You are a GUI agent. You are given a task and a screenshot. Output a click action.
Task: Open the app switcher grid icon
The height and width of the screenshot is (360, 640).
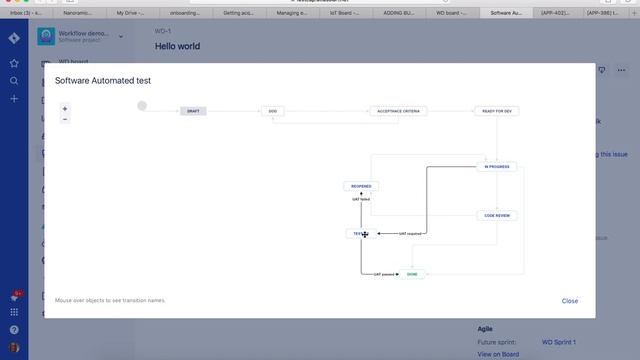(14, 312)
